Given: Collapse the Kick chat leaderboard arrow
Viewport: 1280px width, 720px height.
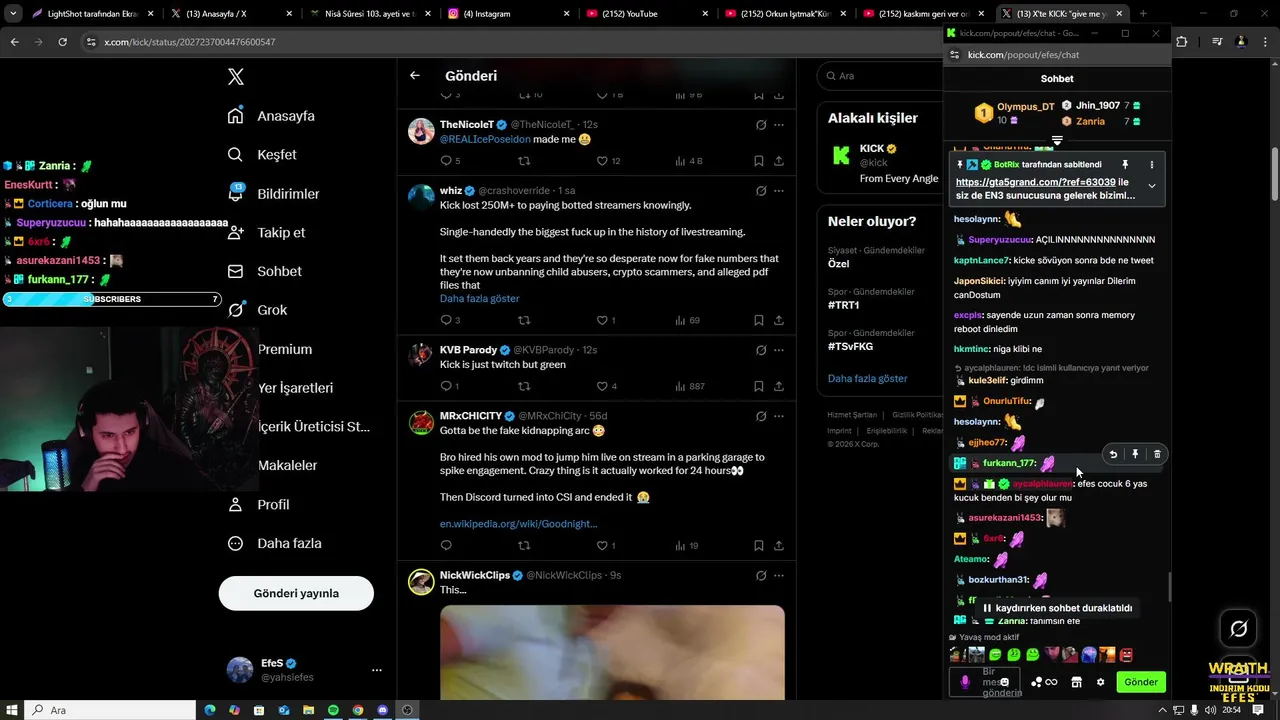Looking at the screenshot, I should coord(1057,141).
